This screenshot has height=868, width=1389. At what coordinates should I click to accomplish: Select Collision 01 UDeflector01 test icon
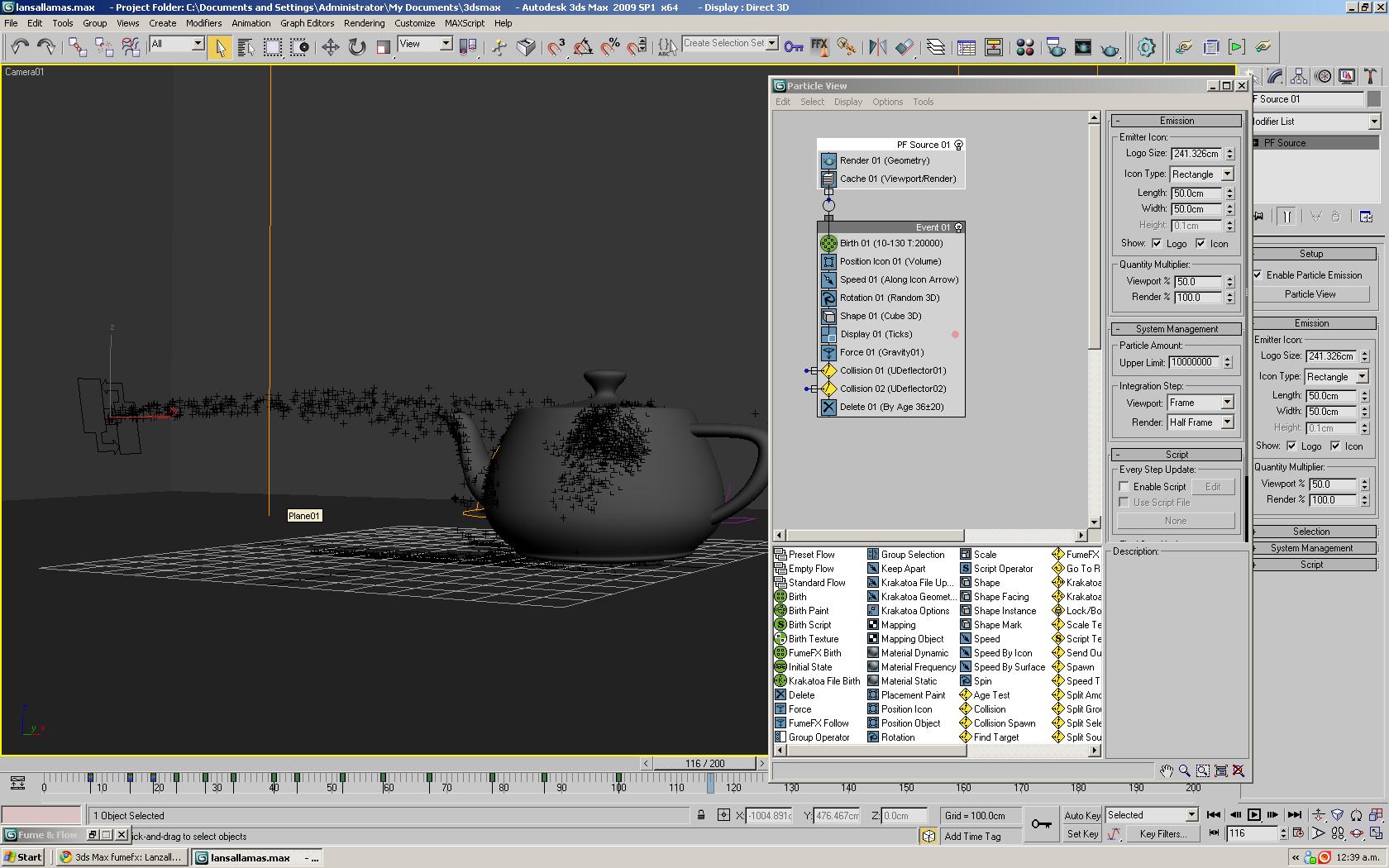click(x=828, y=370)
